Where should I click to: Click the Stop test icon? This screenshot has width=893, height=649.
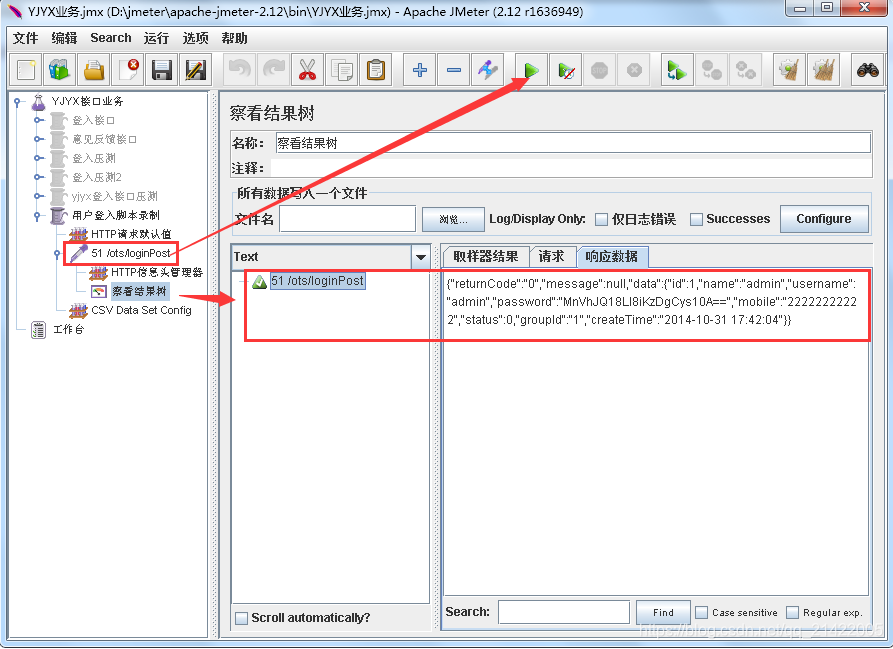point(600,70)
